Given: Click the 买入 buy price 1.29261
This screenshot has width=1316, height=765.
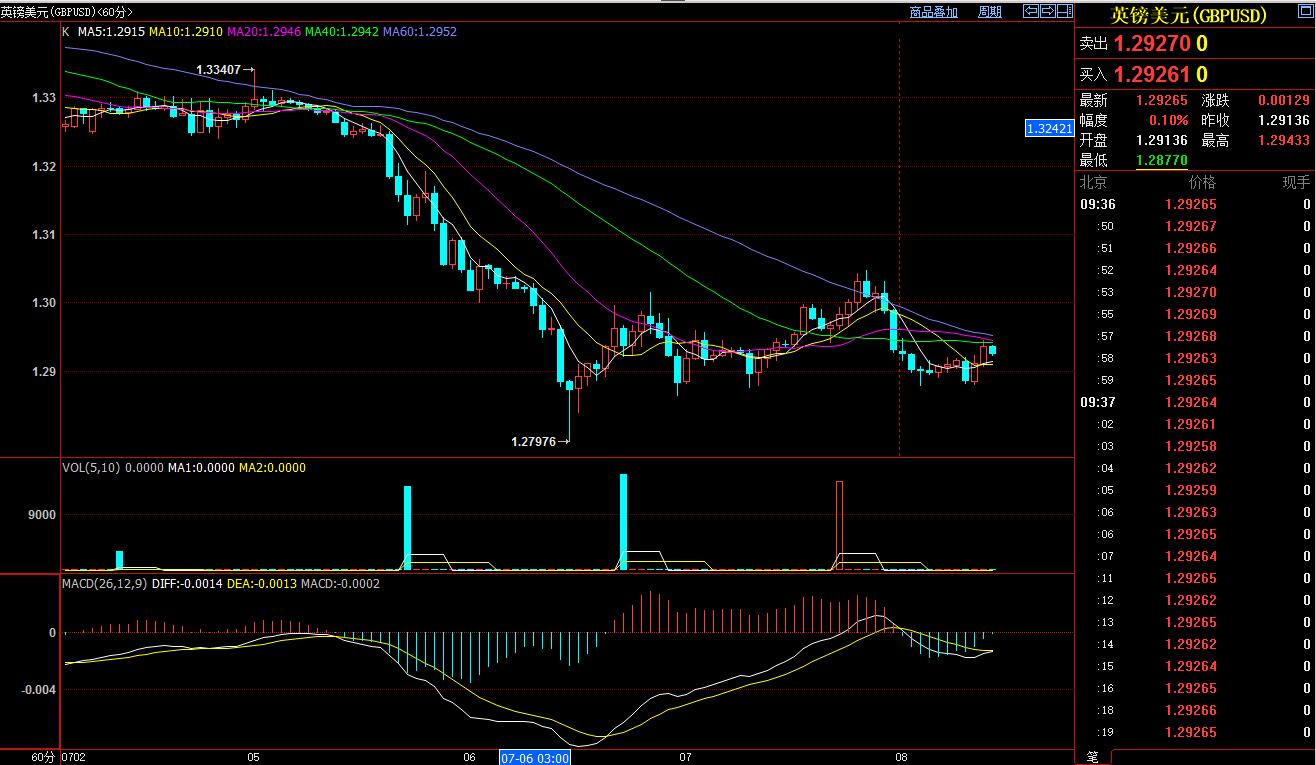Looking at the screenshot, I should point(1152,75).
